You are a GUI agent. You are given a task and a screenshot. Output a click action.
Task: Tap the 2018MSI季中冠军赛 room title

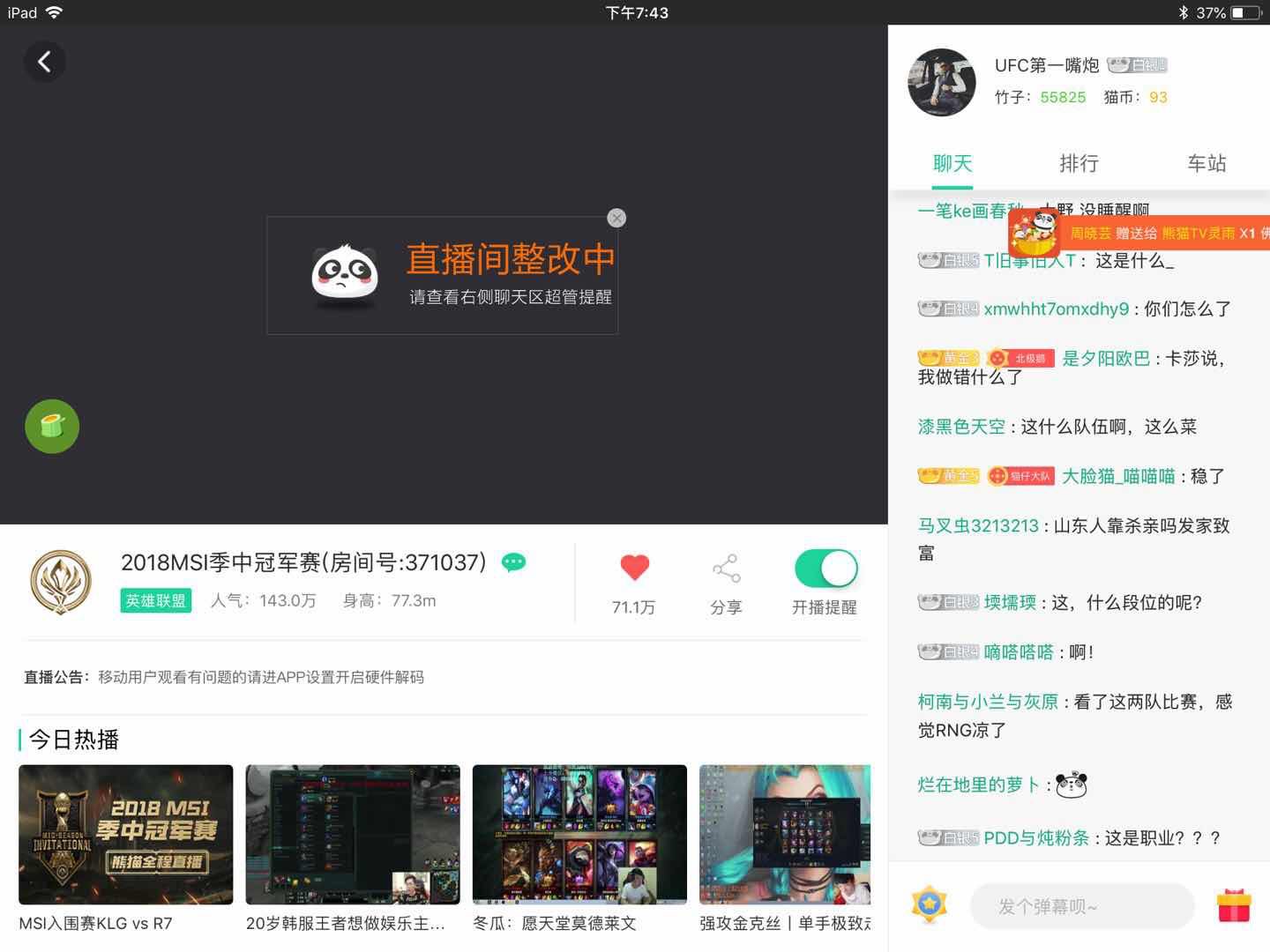pyautogui.click(x=303, y=562)
